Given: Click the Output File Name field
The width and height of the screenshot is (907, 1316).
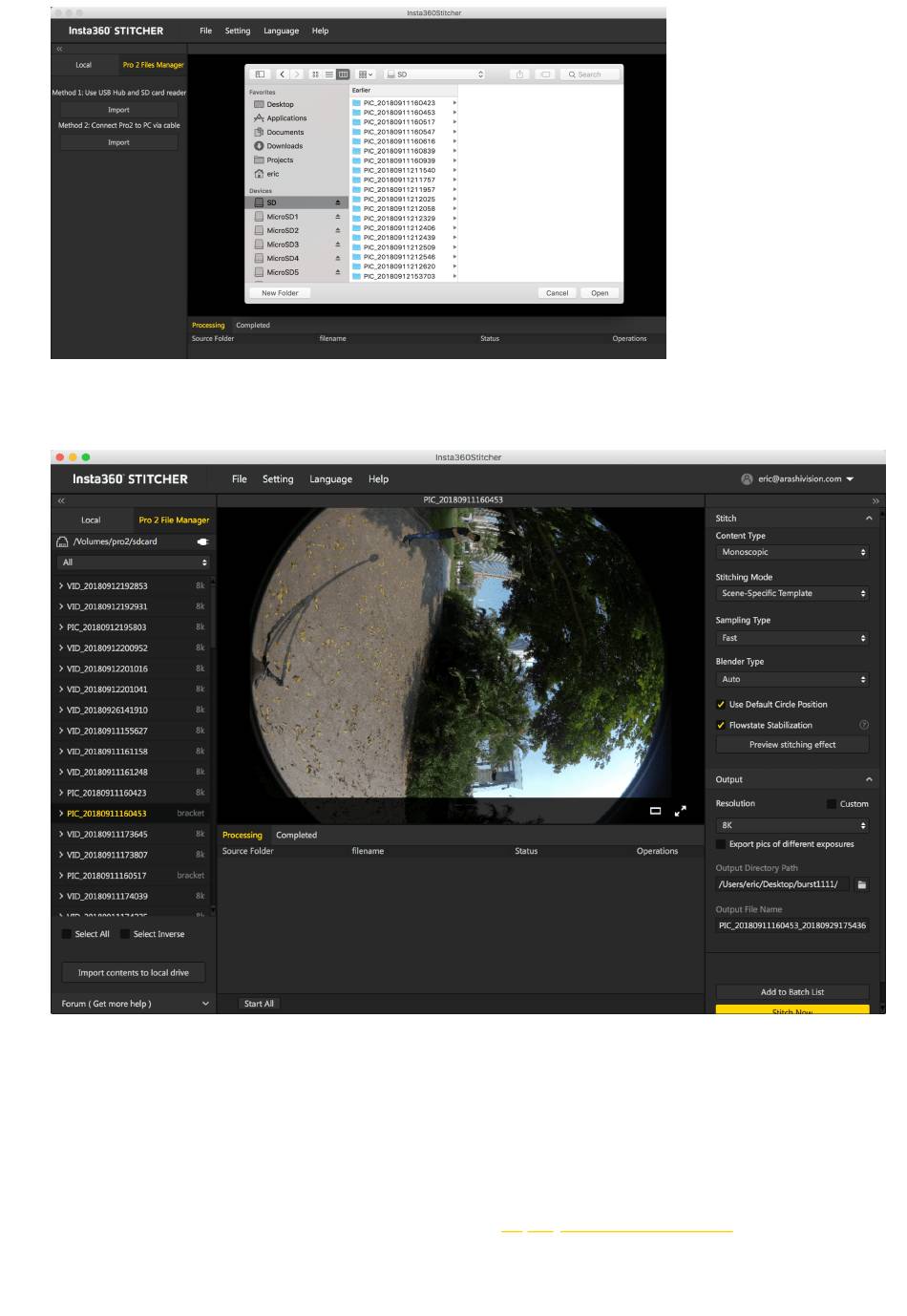Looking at the screenshot, I should pyautogui.click(x=792, y=925).
